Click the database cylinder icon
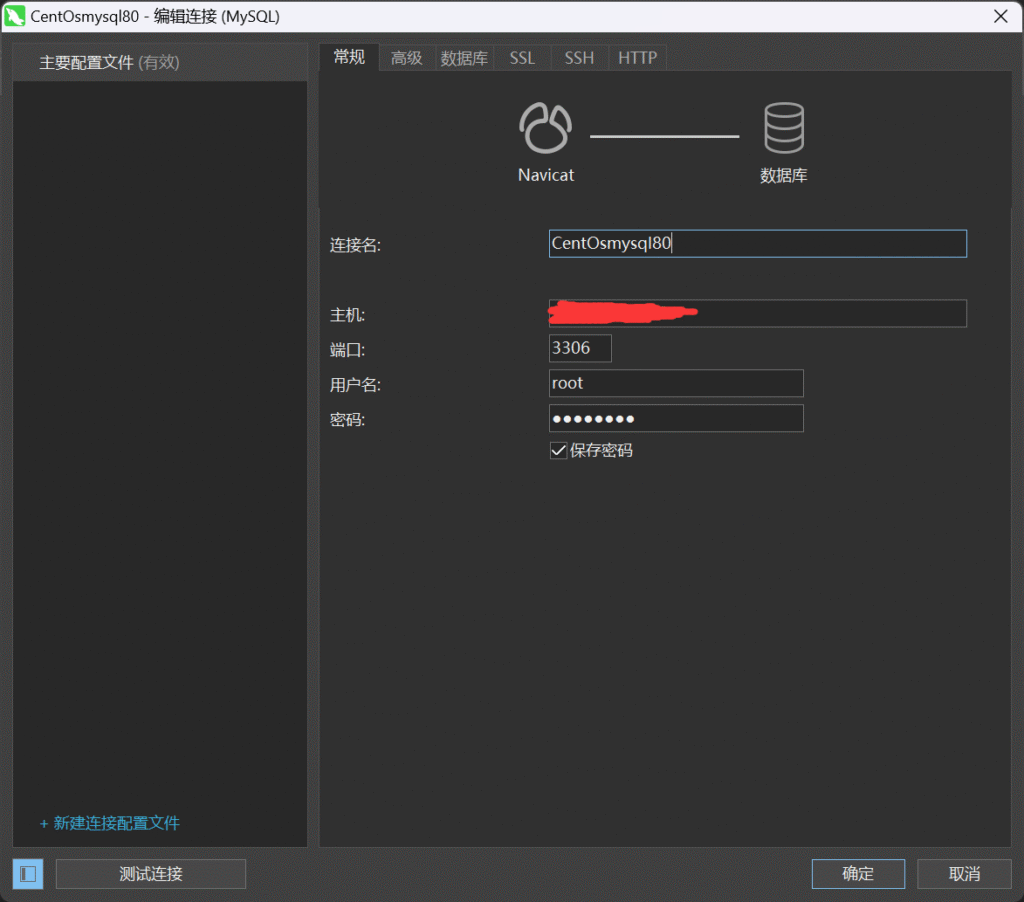1024x902 pixels. pyautogui.click(x=783, y=128)
